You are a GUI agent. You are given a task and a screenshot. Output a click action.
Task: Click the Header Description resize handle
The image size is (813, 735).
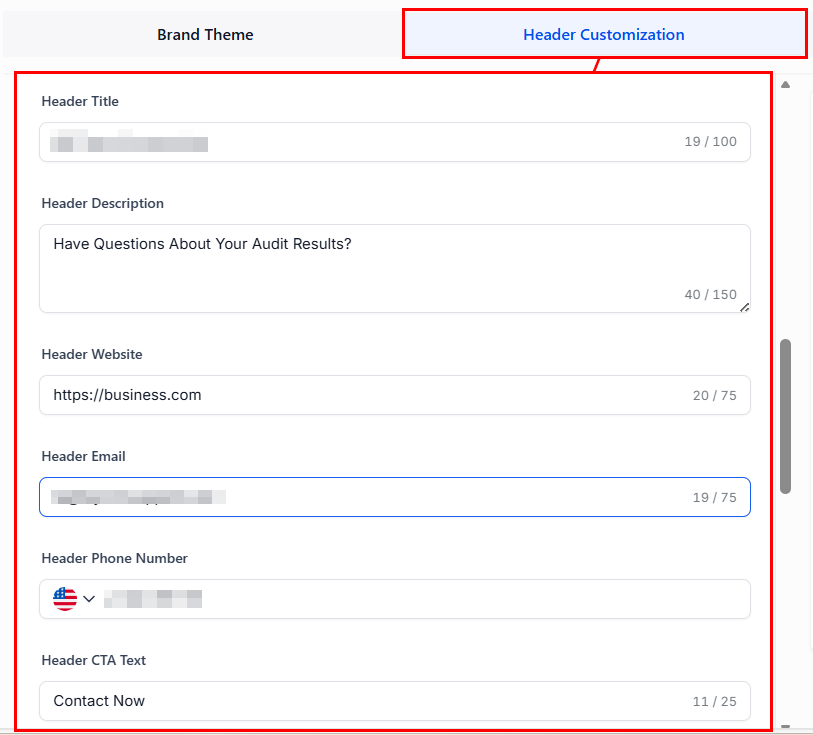(x=745, y=307)
